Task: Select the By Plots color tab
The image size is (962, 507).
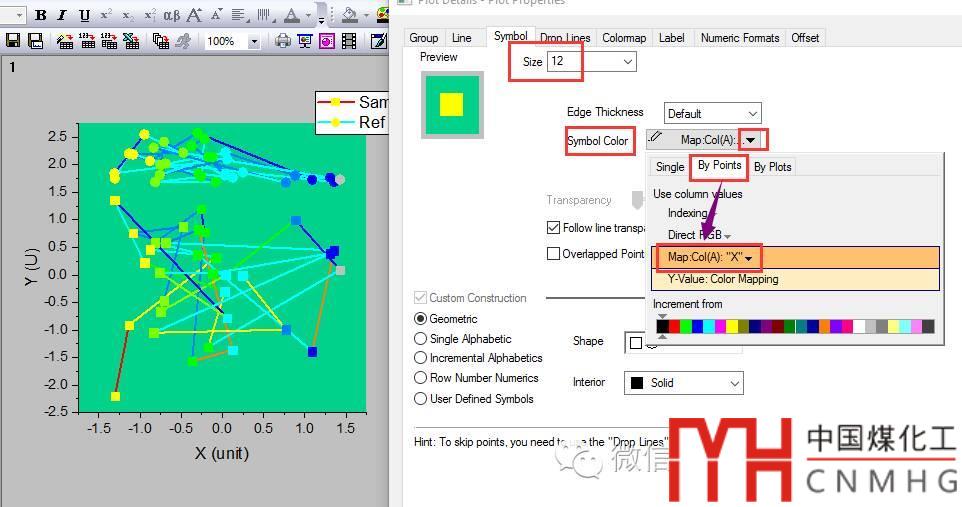Action: (x=772, y=167)
